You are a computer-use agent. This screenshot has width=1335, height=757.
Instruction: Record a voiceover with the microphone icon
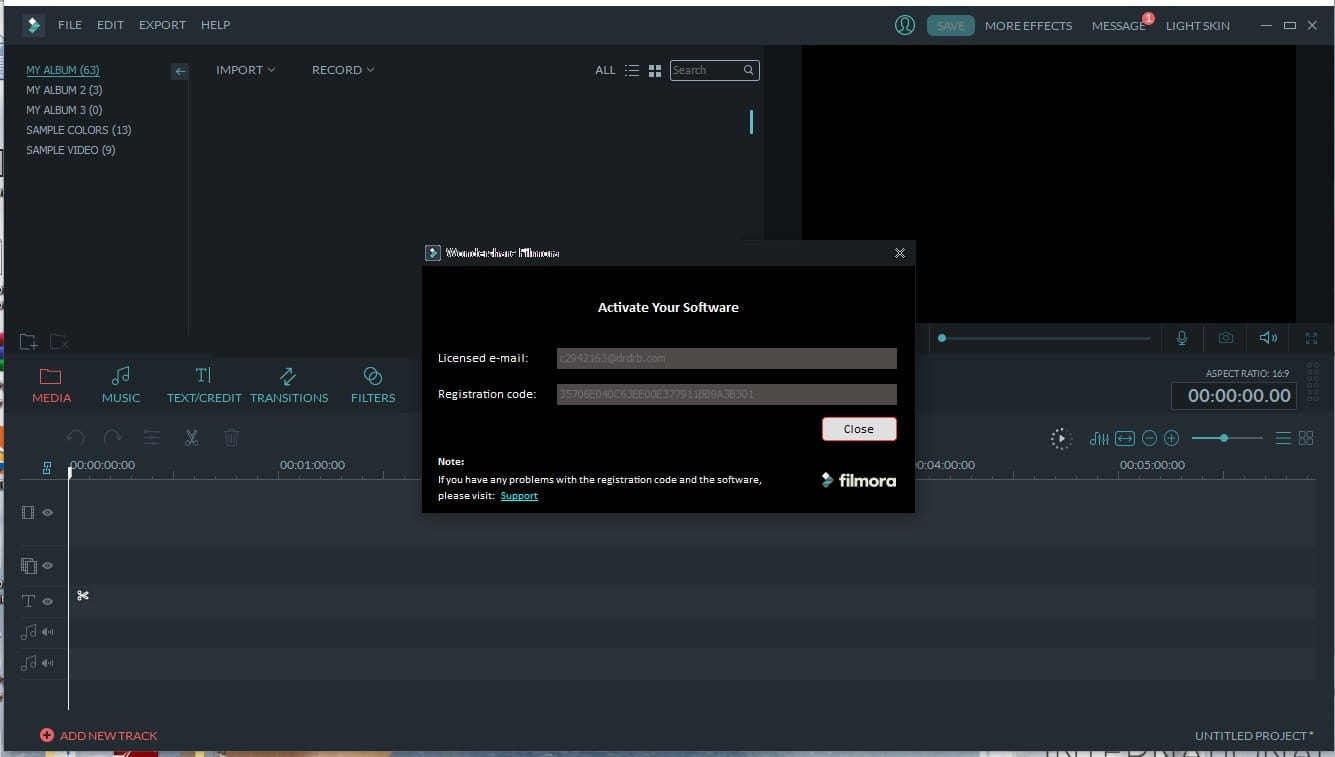coord(1182,338)
